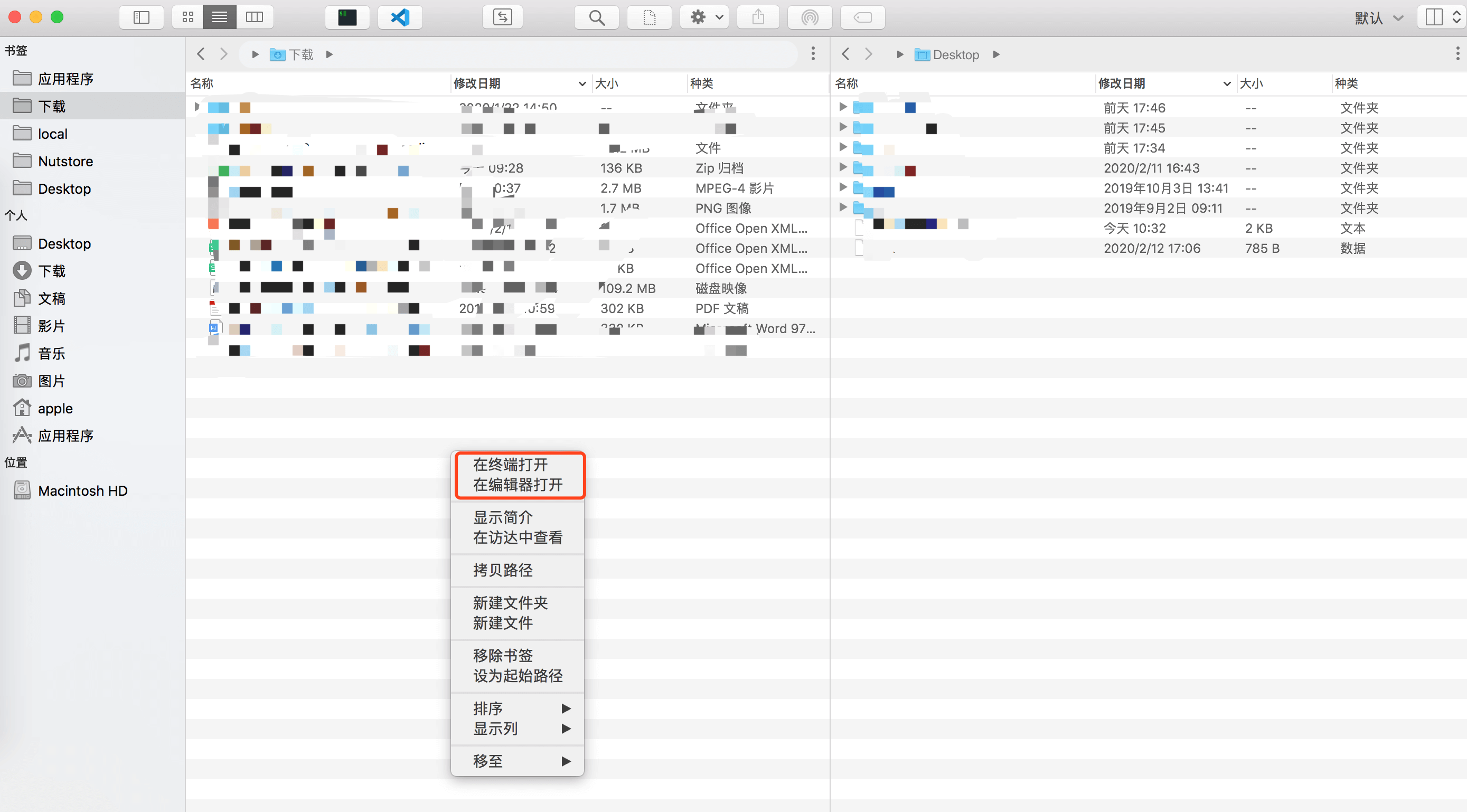Open Macintosh HD in the sidebar
1467x812 pixels.
pyautogui.click(x=82, y=490)
